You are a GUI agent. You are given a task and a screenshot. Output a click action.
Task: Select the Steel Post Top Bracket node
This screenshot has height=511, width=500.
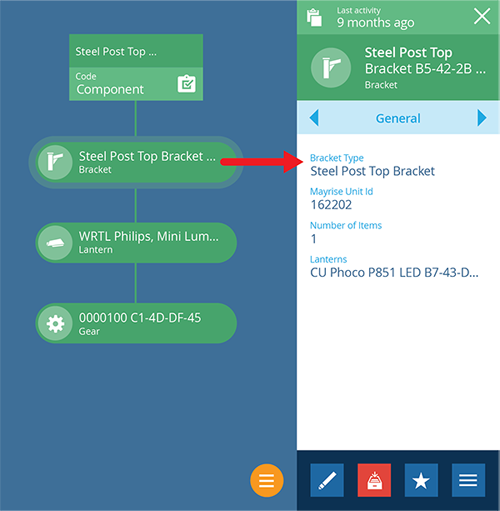pyautogui.click(x=136, y=162)
